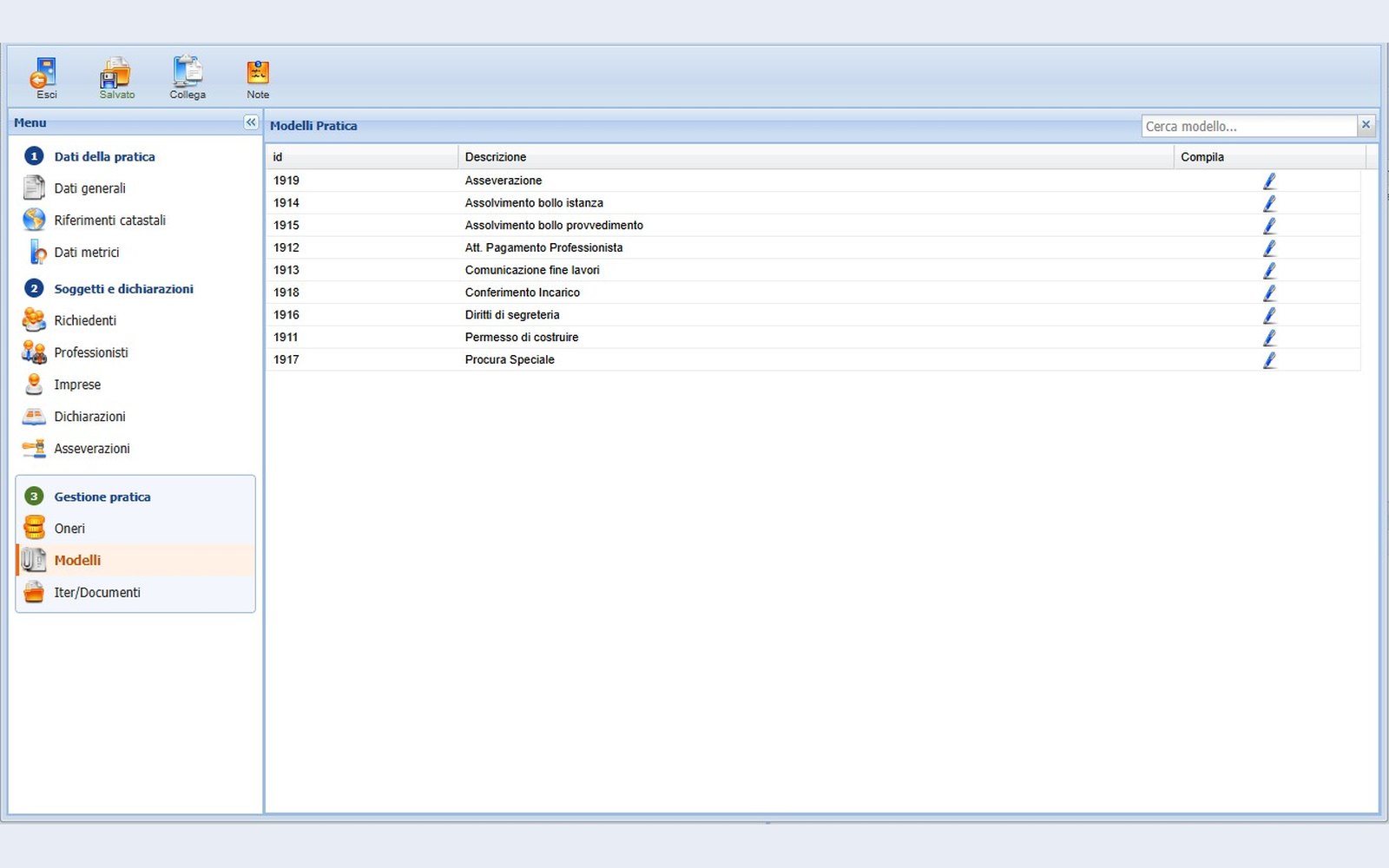Focus the Cerca modello search box
Viewport: 1389px width, 868px height.
[x=1248, y=126]
